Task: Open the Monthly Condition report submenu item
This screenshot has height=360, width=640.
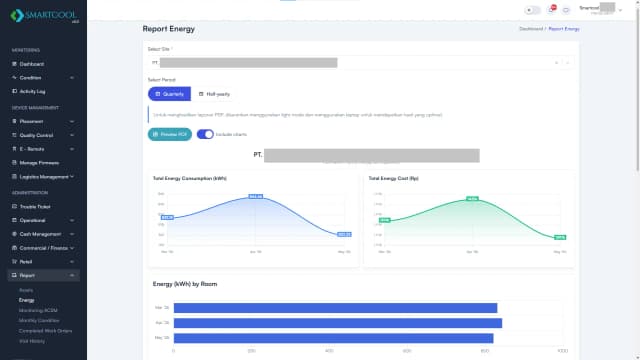Action: 39,320
